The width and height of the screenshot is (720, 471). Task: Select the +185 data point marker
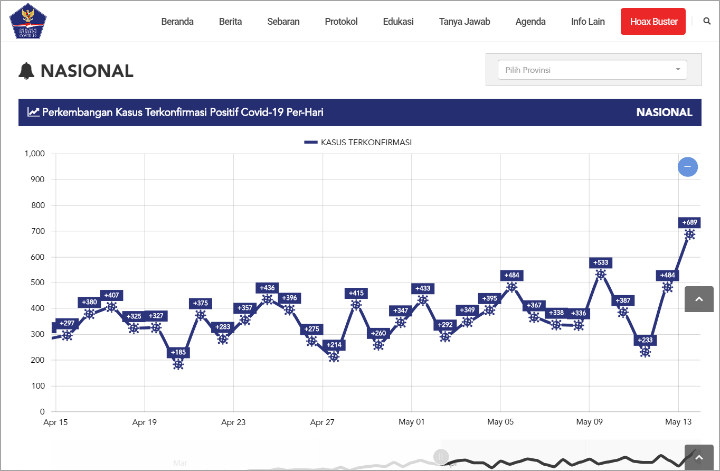coord(178,364)
